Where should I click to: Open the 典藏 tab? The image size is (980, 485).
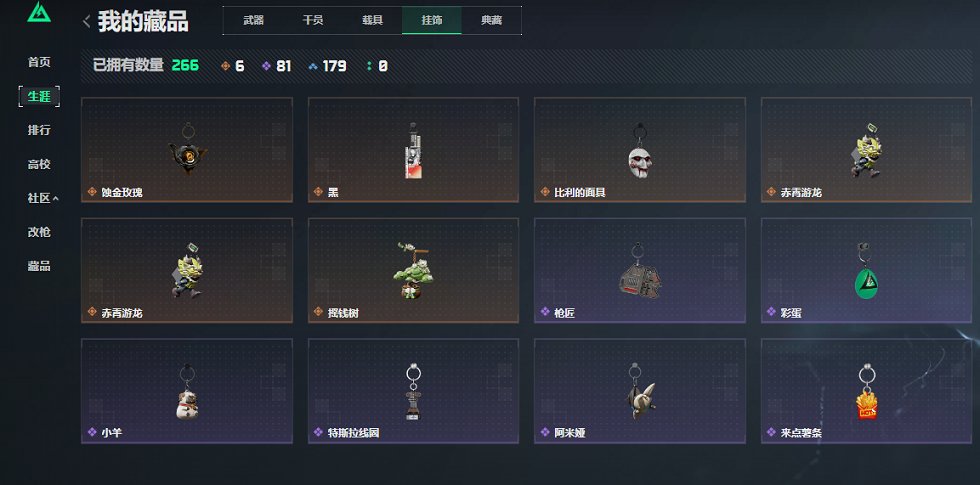[x=491, y=20]
